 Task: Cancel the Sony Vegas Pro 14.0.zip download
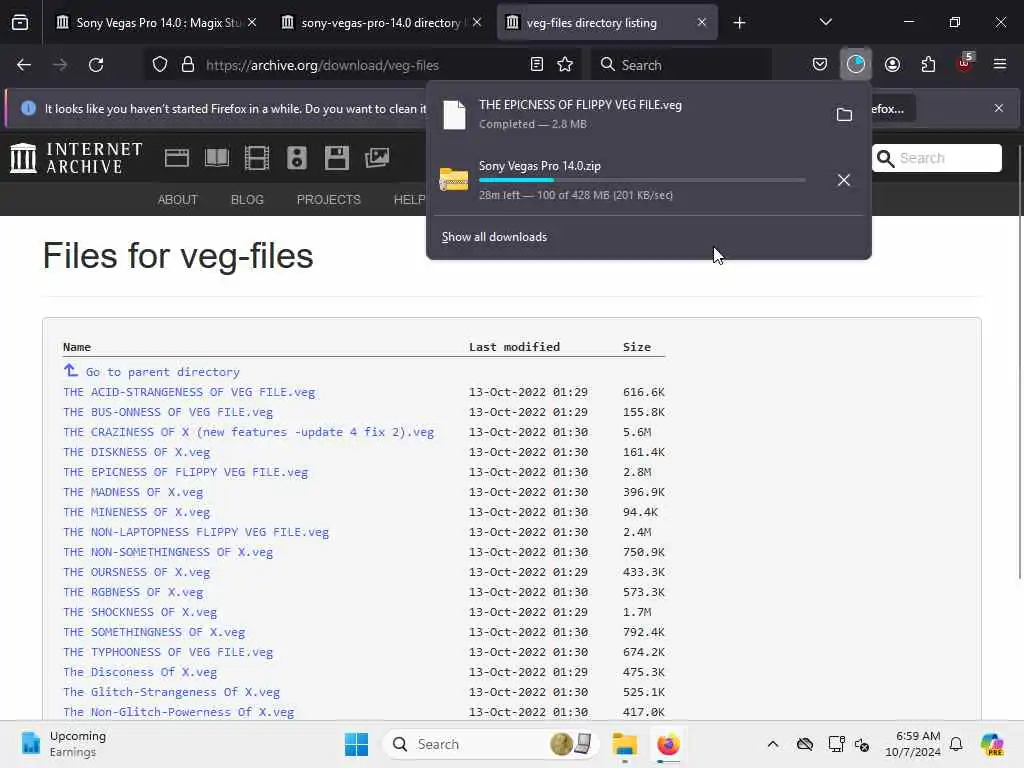844,180
